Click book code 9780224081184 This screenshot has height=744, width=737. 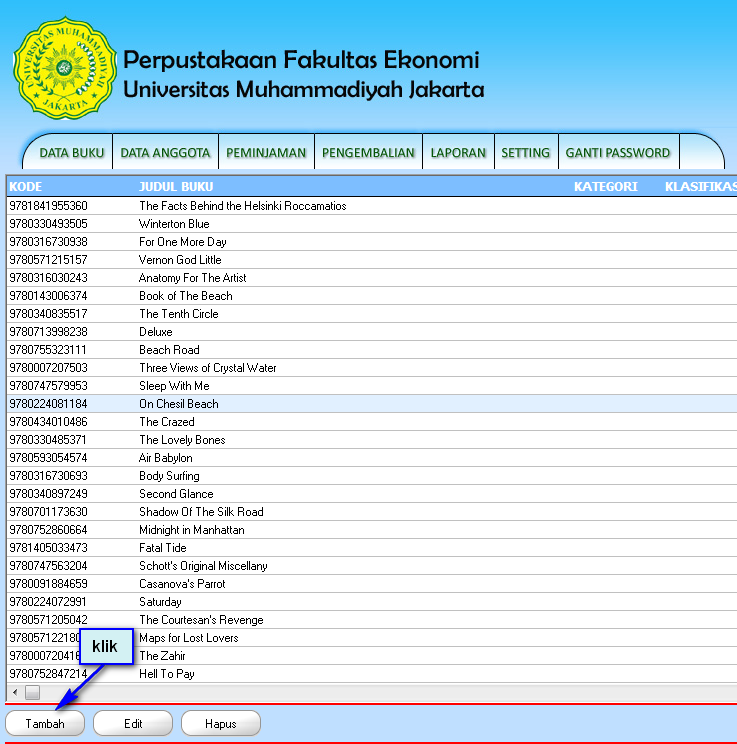pyautogui.click(x=48, y=404)
